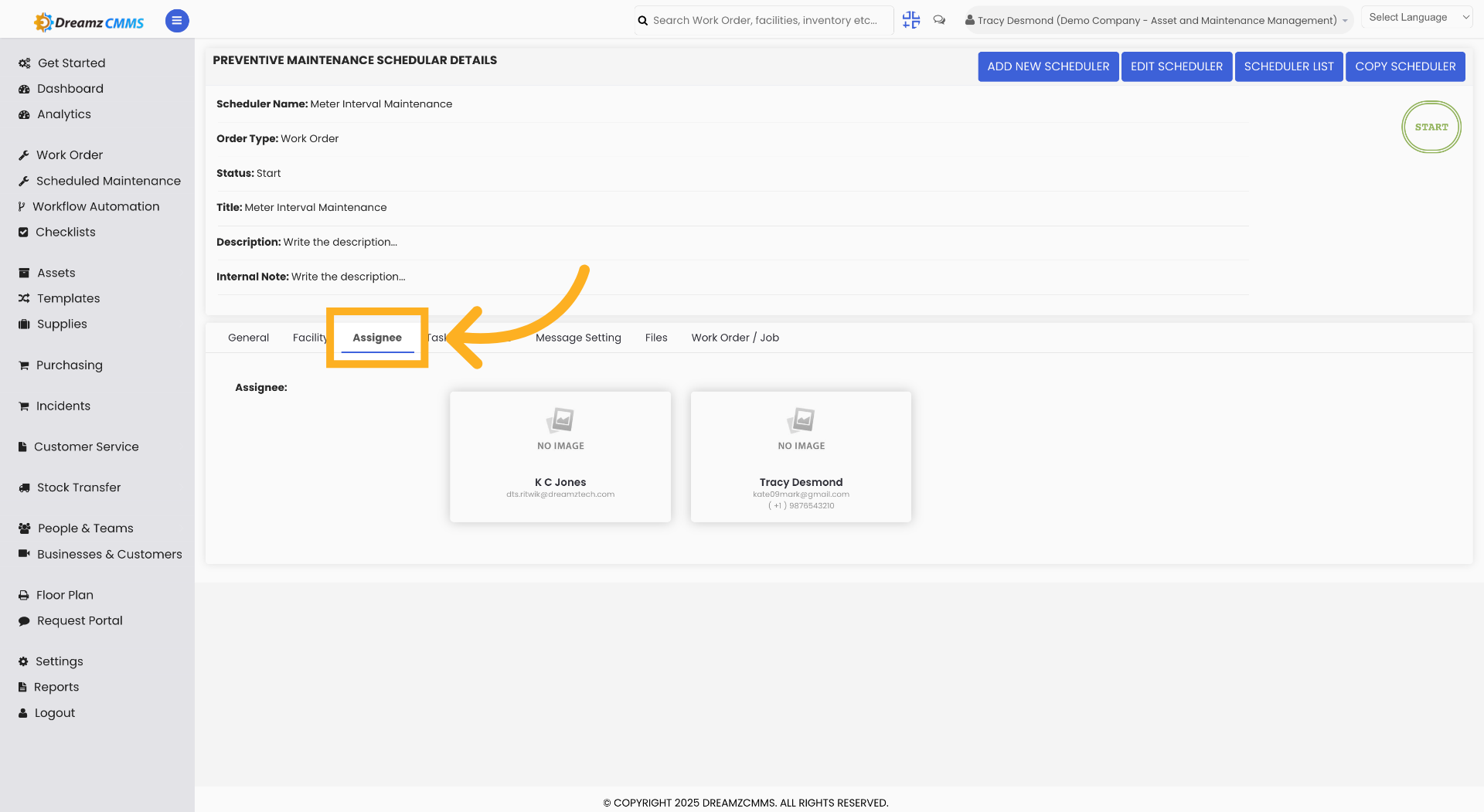The height and width of the screenshot is (812, 1484).
Task: Click the Analytics icon in sidebar
Action: point(24,114)
